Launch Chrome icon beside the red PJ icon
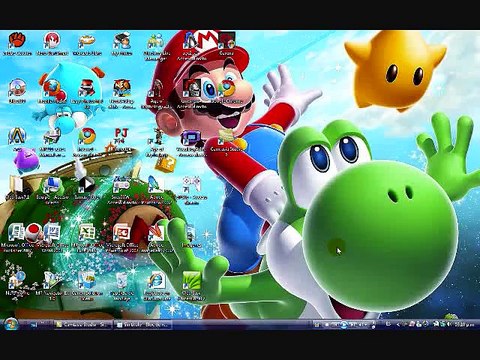Image resolution: width=480 pixels, height=360 pixels. (87, 136)
